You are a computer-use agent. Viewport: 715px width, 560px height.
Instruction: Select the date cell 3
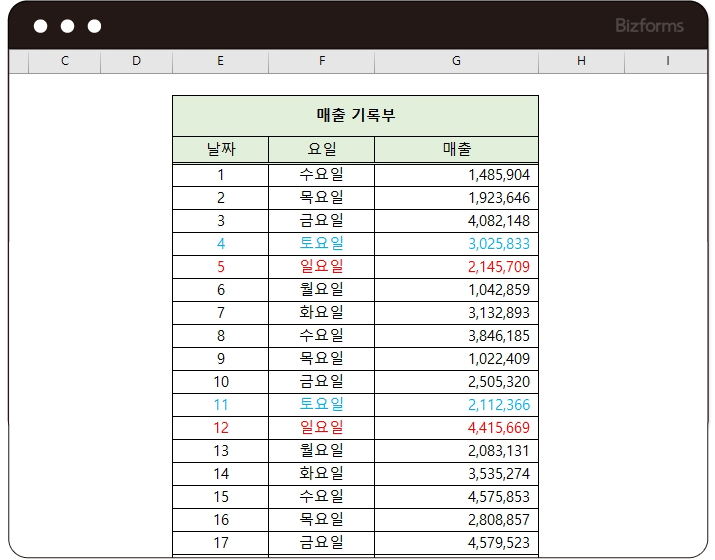click(221, 221)
